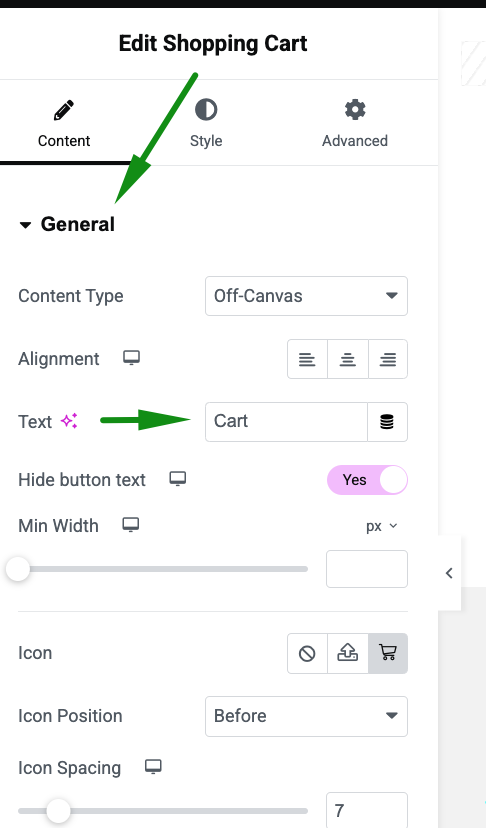Toggle Hide button text switch
486x828 pixels.
click(x=367, y=480)
